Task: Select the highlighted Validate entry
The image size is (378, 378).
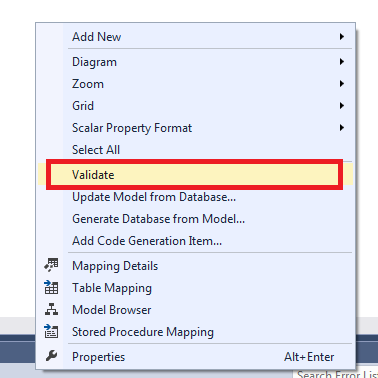Action: [x=194, y=175]
